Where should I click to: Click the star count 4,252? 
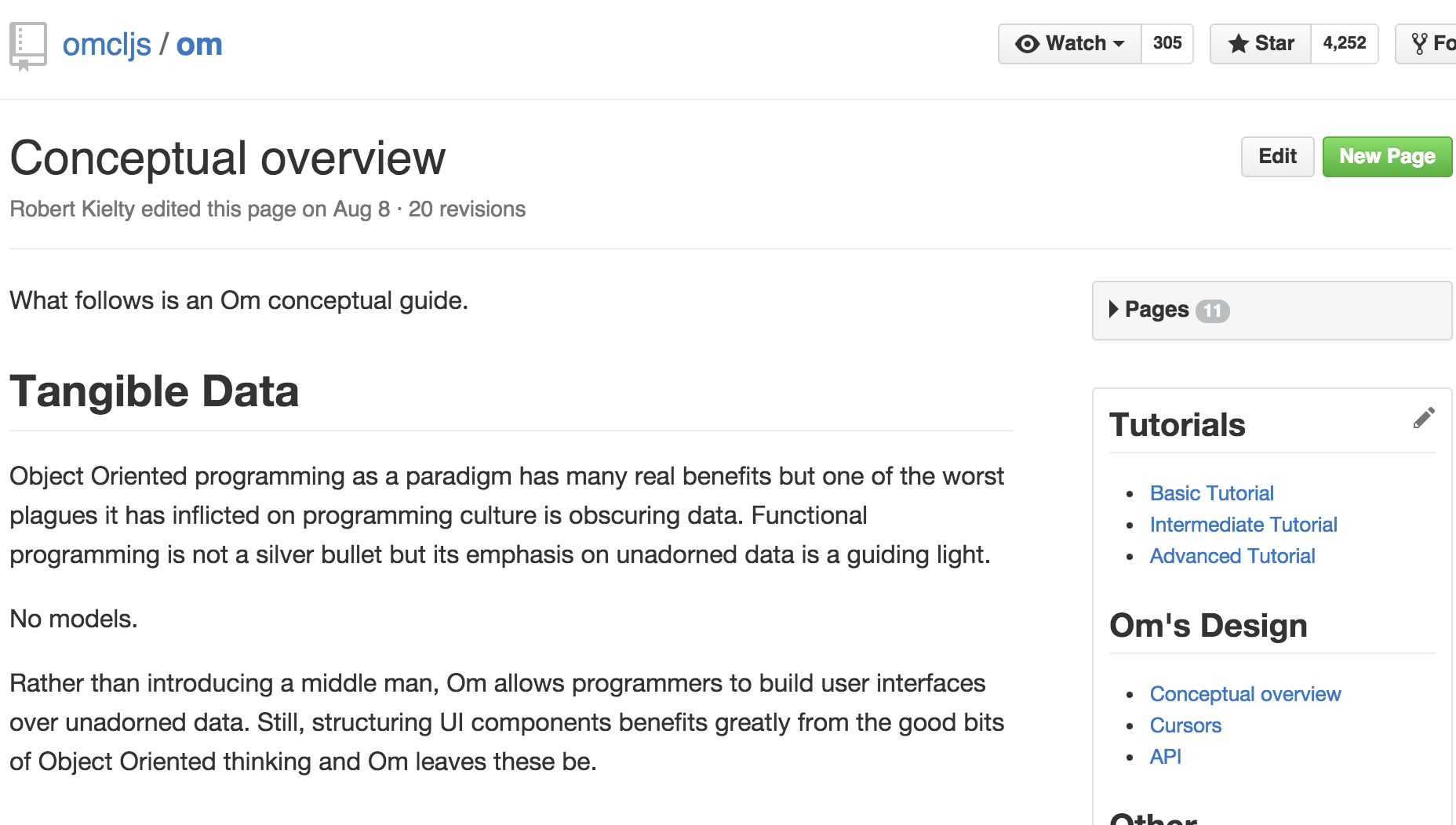(1345, 43)
